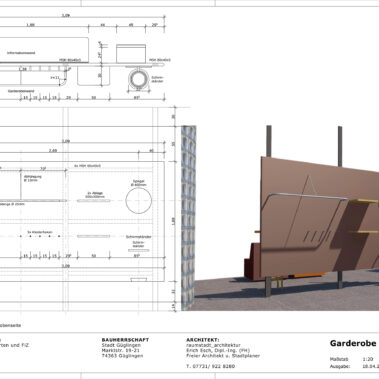Click the '74363 Güglingen' postal line
The image size is (379, 379).
[x=122, y=356]
